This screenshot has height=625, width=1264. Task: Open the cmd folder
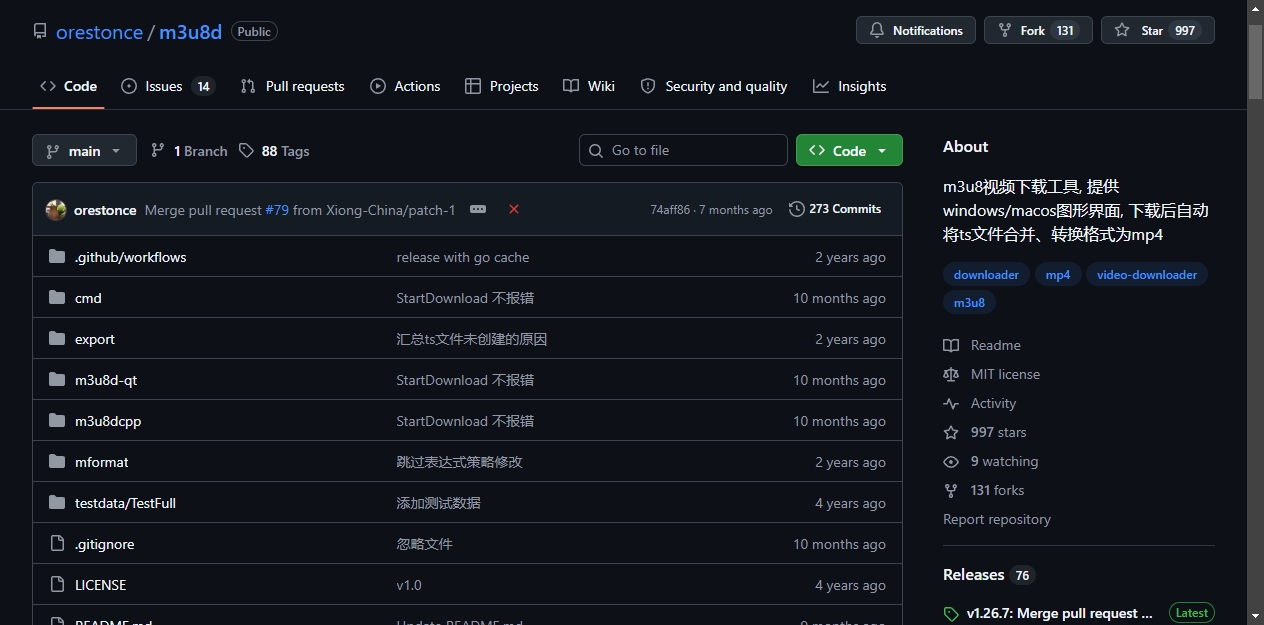coord(88,298)
